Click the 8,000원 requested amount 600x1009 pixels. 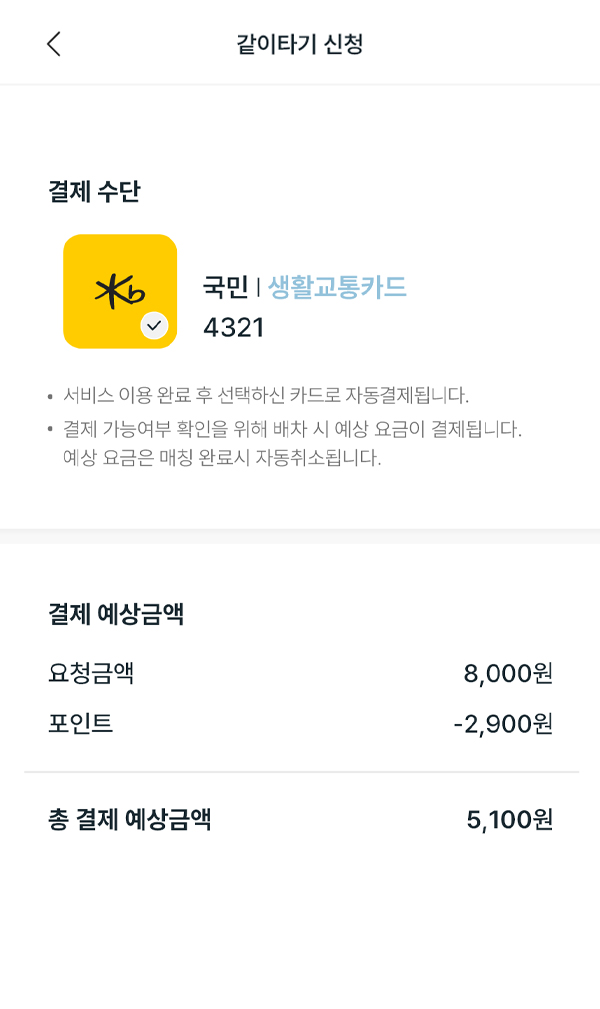[508, 673]
